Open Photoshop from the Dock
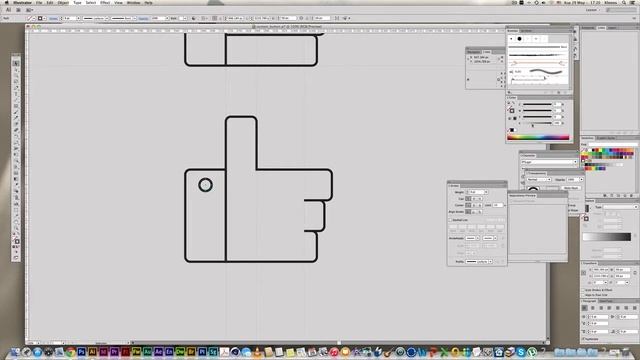The width and height of the screenshot is (640, 360). tap(82, 352)
